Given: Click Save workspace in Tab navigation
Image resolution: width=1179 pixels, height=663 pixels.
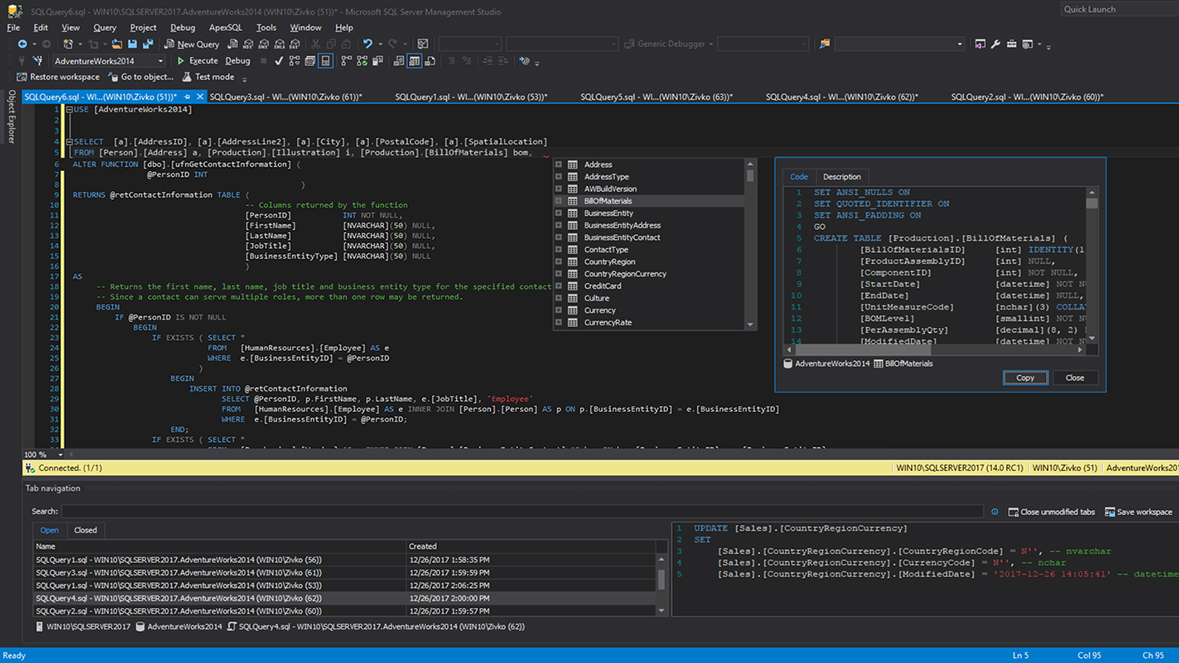Looking at the screenshot, I should click(1138, 512).
